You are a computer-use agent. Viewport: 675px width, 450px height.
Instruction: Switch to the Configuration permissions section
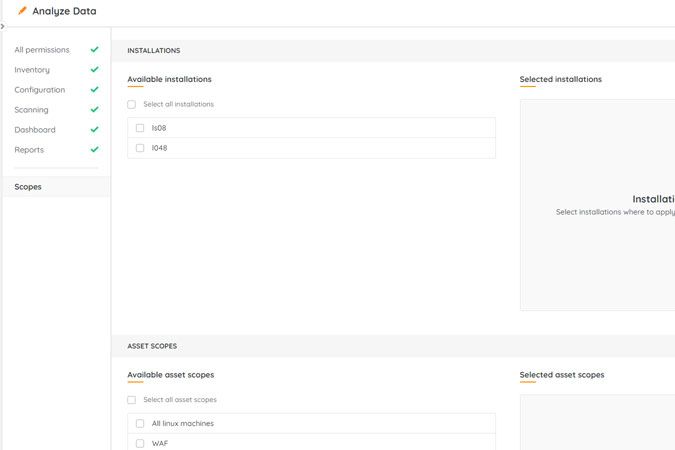[40, 89]
